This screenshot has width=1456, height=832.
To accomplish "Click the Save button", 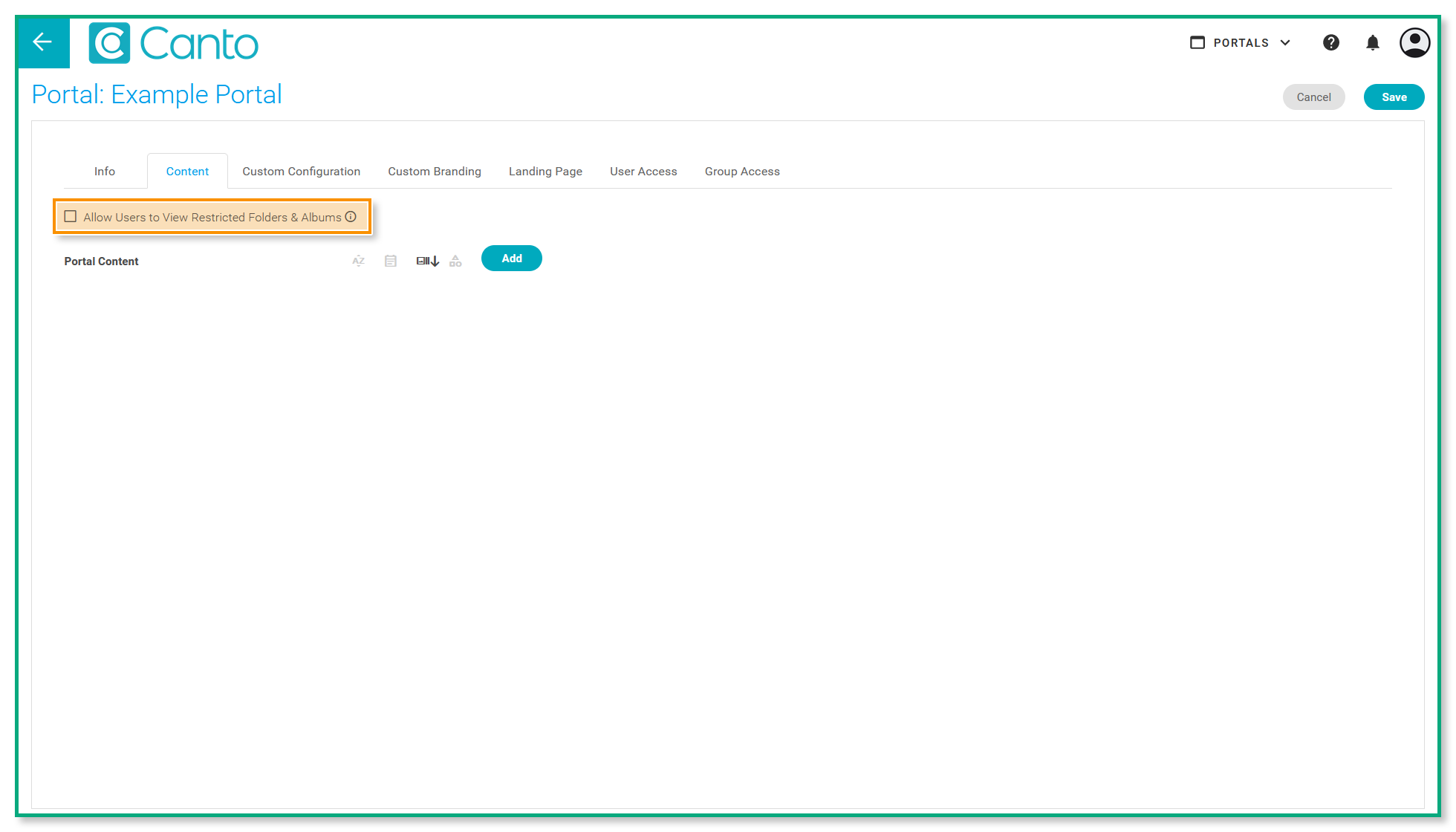I will click(1394, 97).
